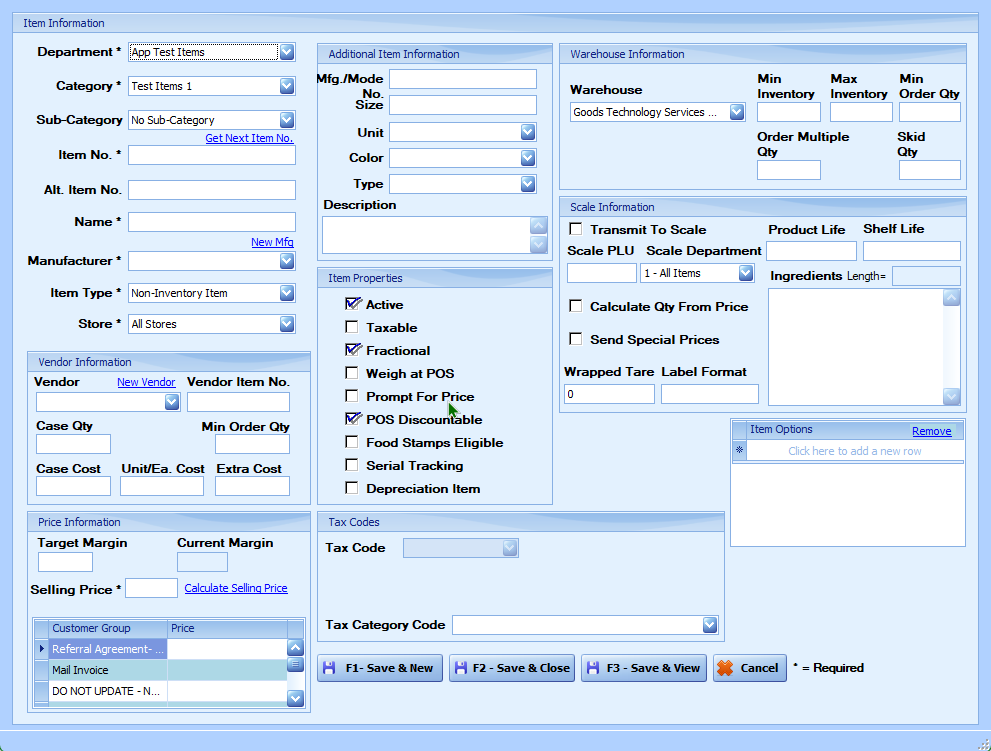The height and width of the screenshot is (751, 991).
Task: Click the Calculate Selling Price link
Action: [236, 588]
